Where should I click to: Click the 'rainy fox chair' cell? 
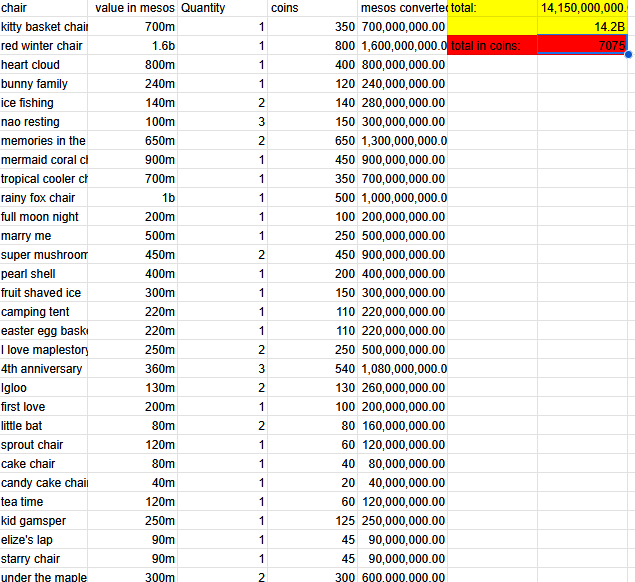pos(44,198)
